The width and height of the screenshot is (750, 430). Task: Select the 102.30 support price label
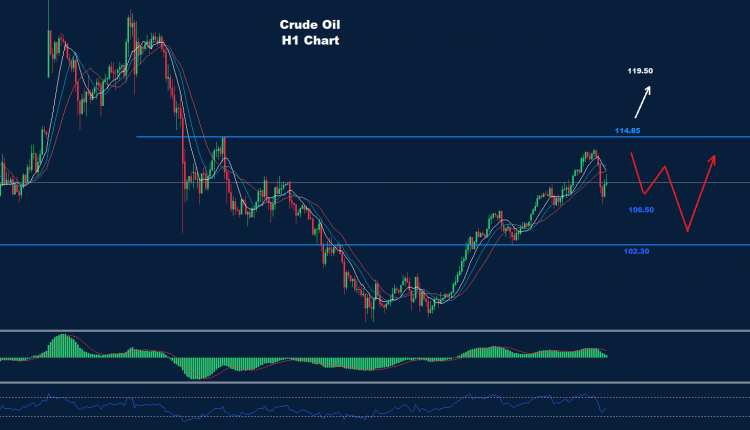click(636, 251)
